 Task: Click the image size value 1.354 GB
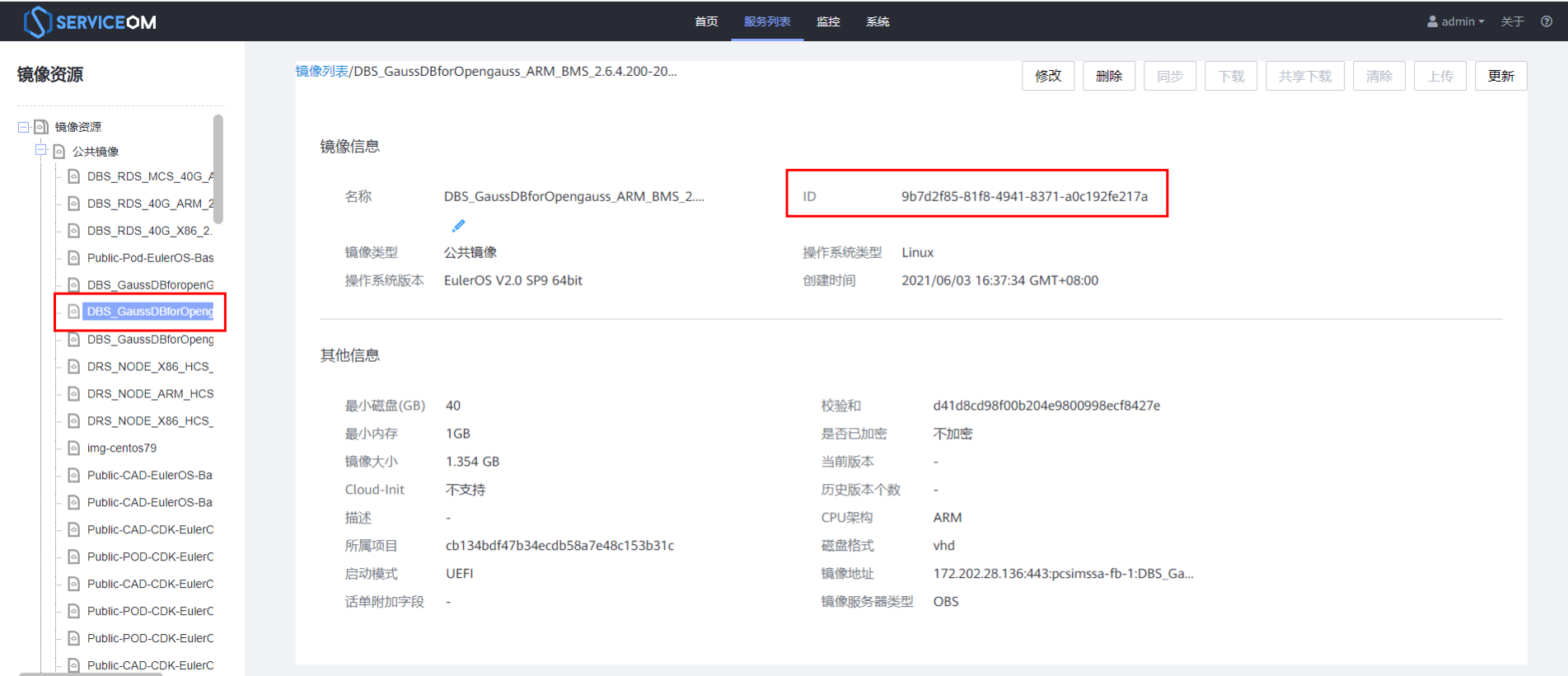click(x=472, y=462)
